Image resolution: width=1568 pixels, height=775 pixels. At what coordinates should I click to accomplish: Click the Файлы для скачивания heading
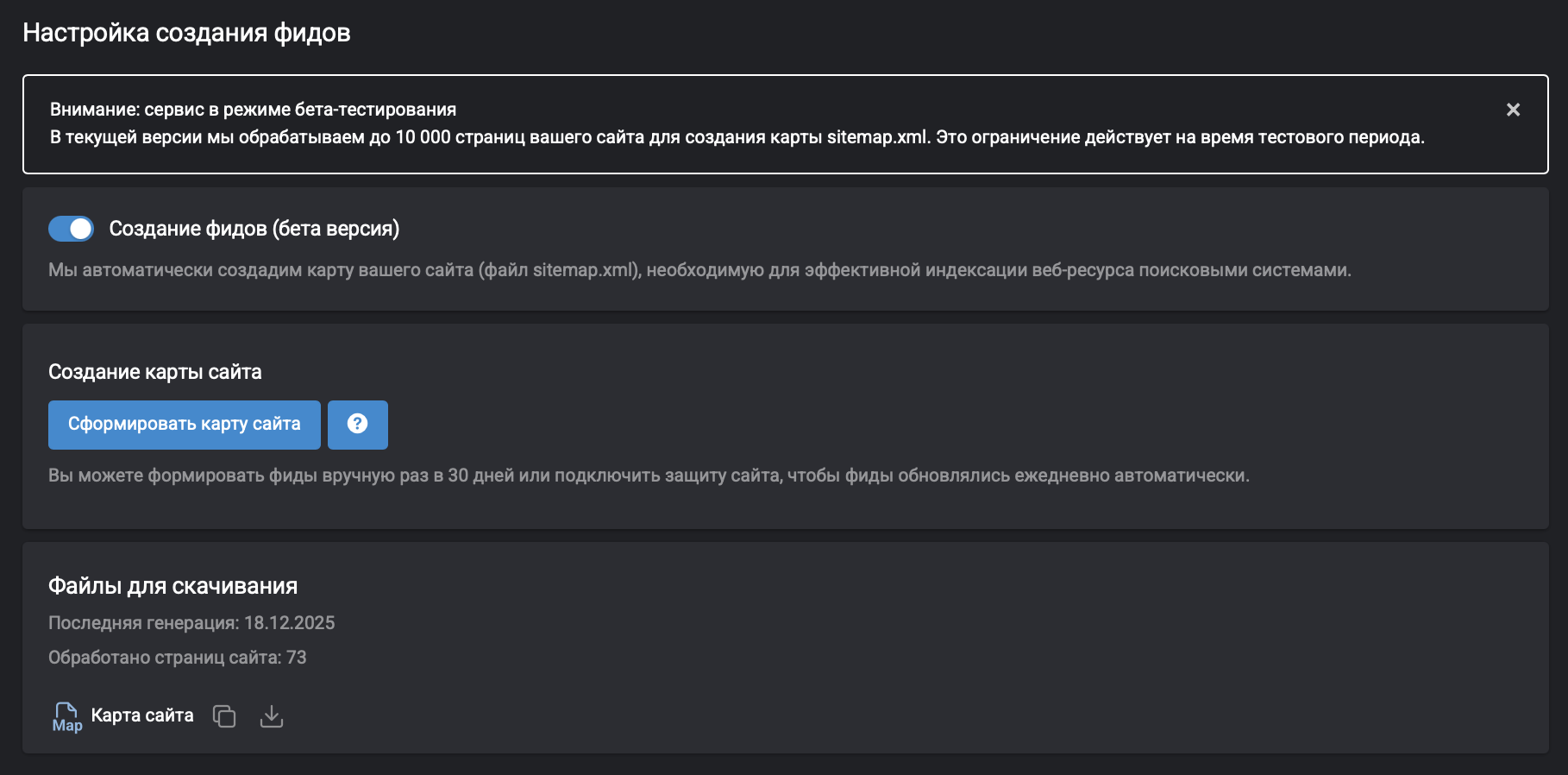tap(172, 585)
